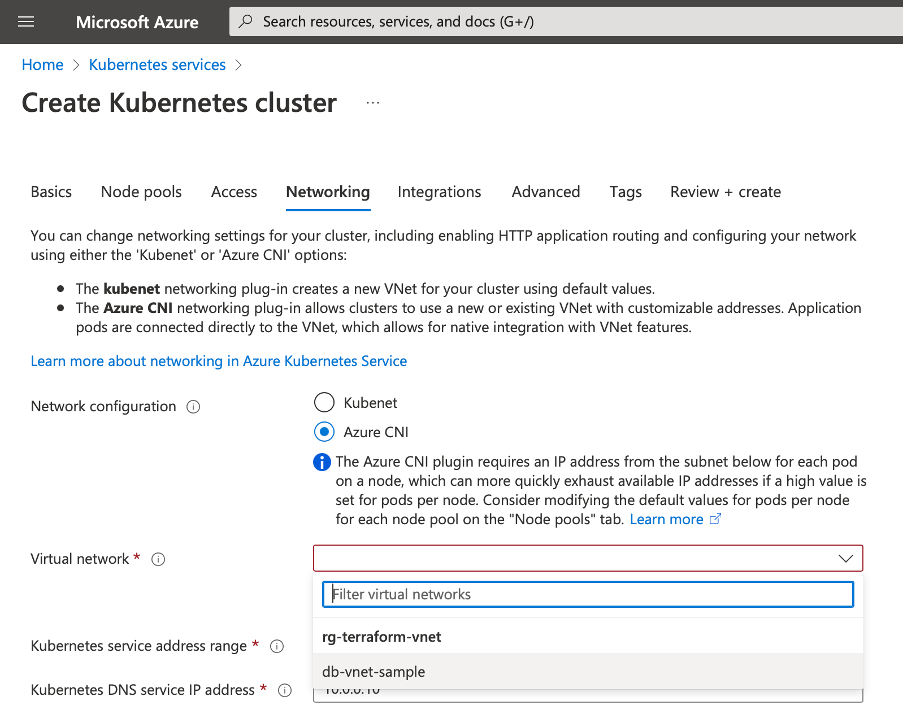Show info for Kubernetes DNS service IP address
904x706 pixels.
(x=285, y=690)
